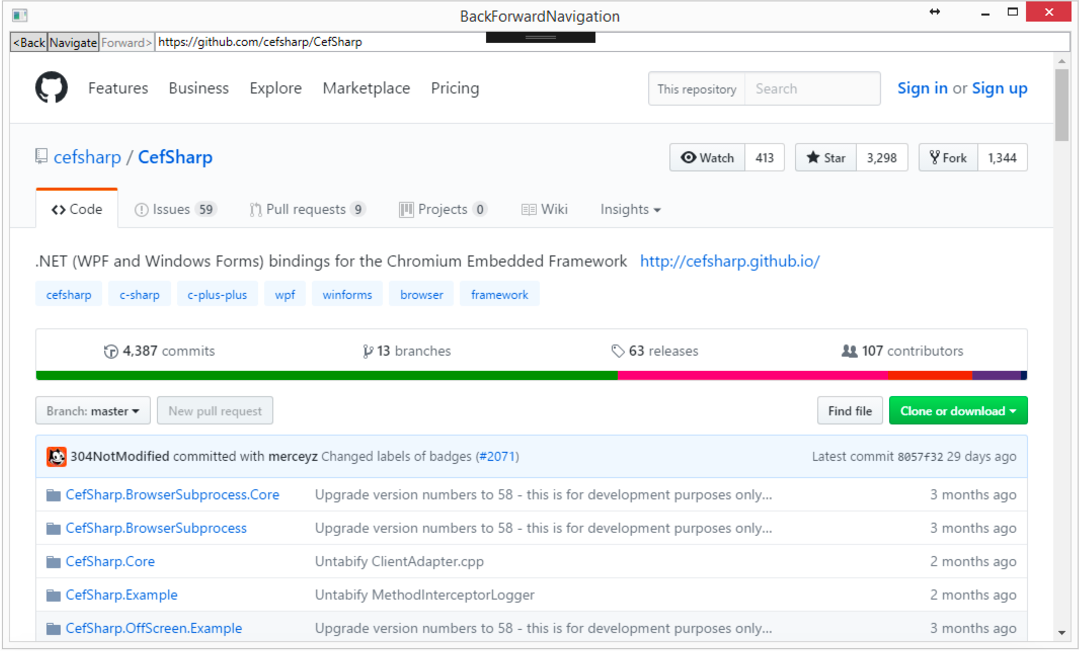The width and height of the screenshot is (1081, 651).
Task: Select the c-plus-plus topic tag
Action: (x=217, y=294)
